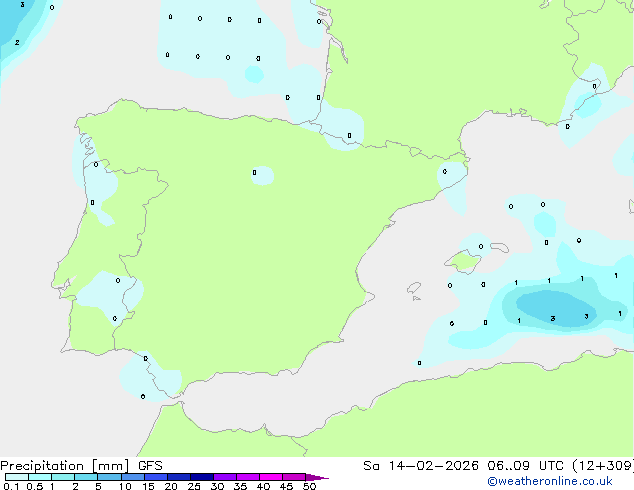Click the legend label '50'
634x490 pixels.
point(309,486)
